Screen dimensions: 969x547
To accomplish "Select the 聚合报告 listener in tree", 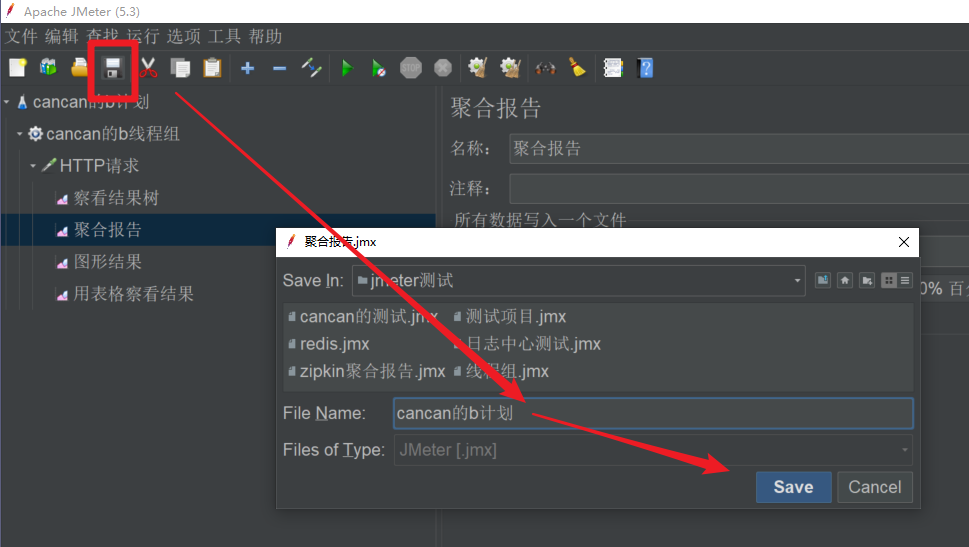I will [x=108, y=230].
